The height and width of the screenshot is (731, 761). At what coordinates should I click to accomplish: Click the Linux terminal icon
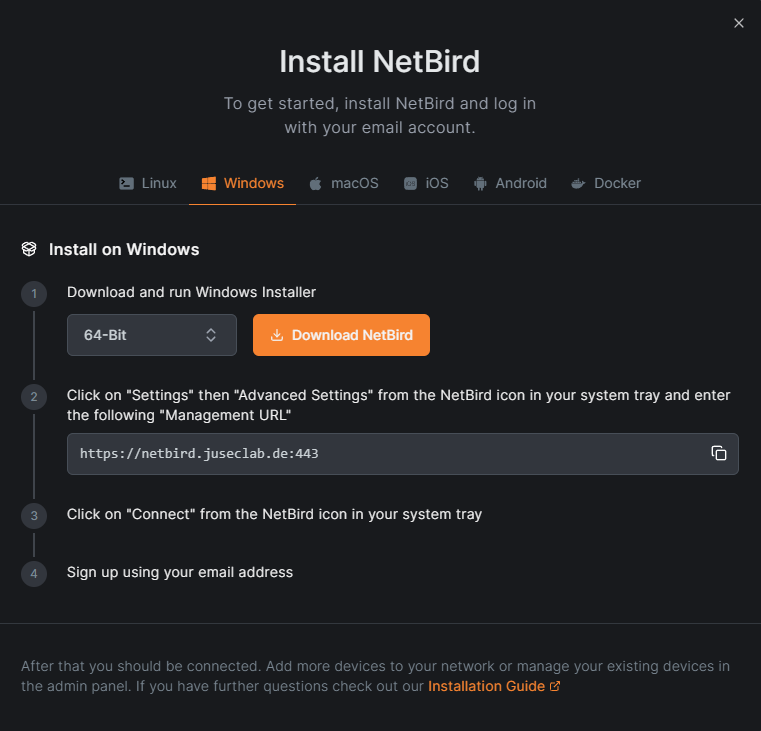coord(126,183)
